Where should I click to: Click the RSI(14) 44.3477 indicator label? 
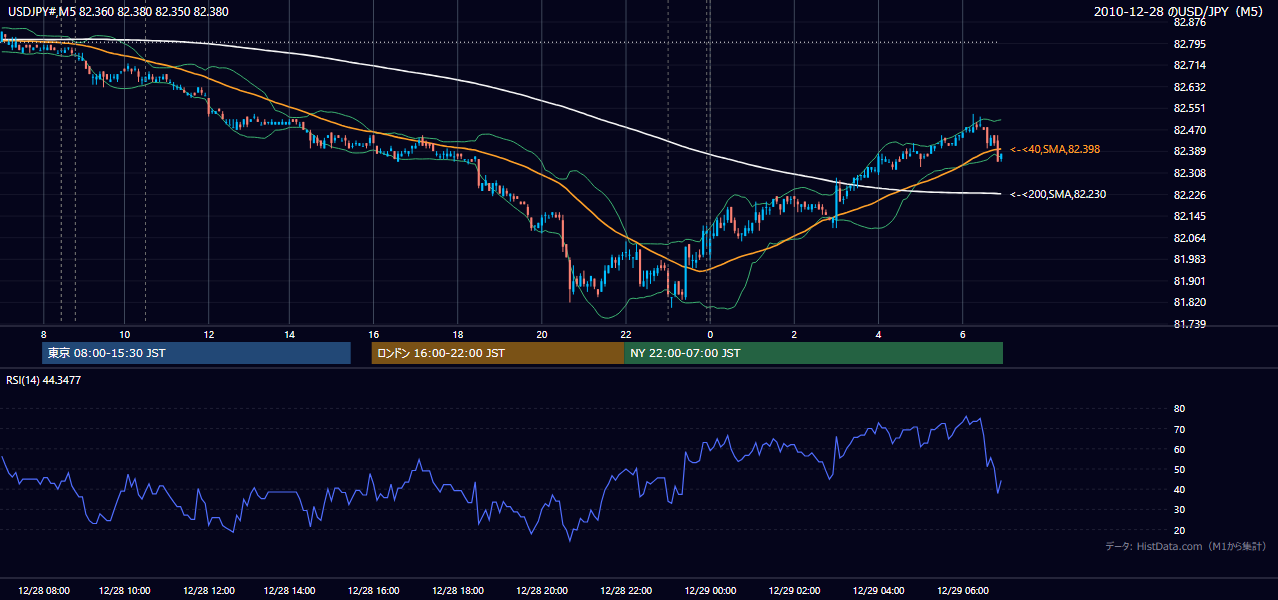tap(44, 380)
